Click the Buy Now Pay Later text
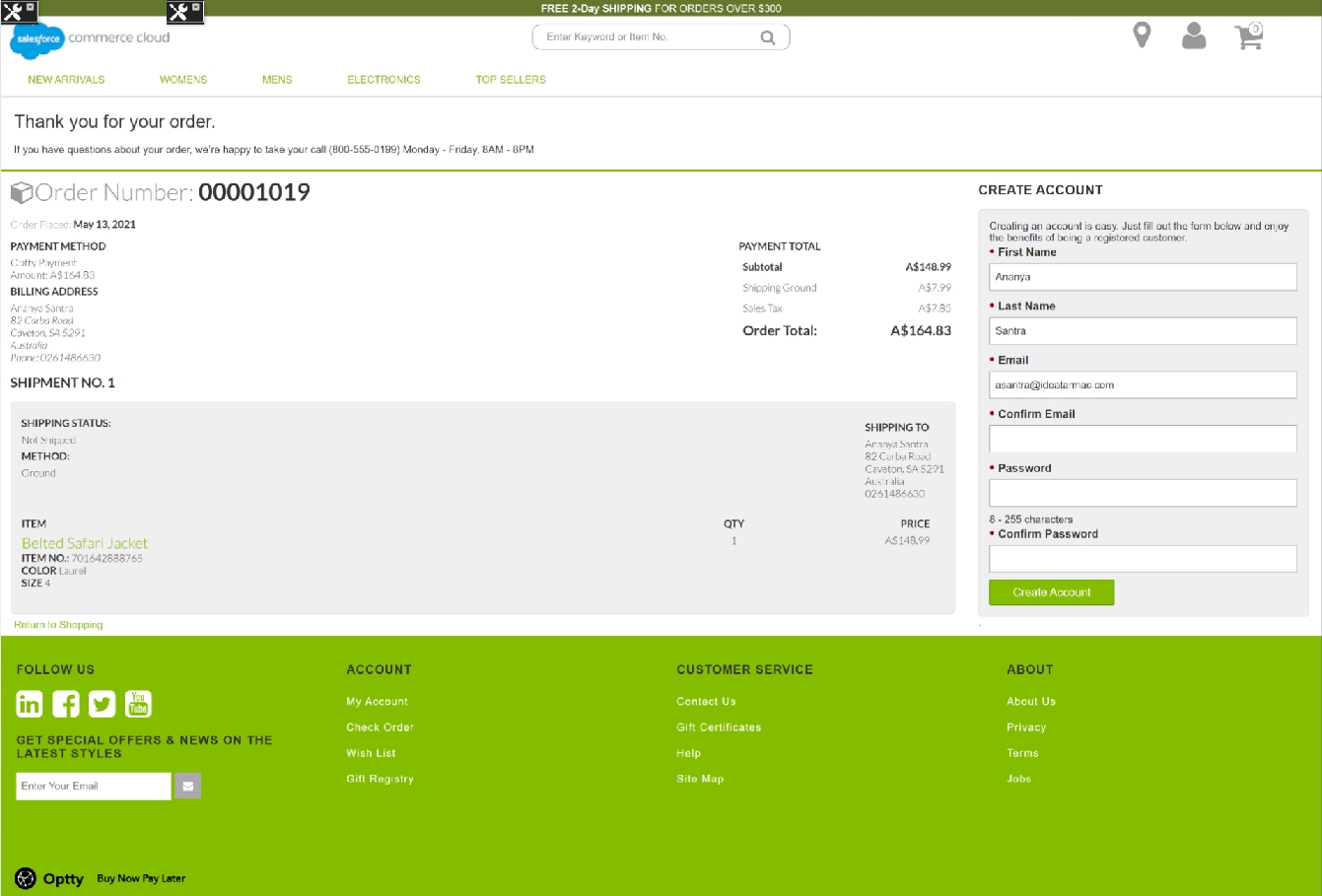 click(141, 878)
